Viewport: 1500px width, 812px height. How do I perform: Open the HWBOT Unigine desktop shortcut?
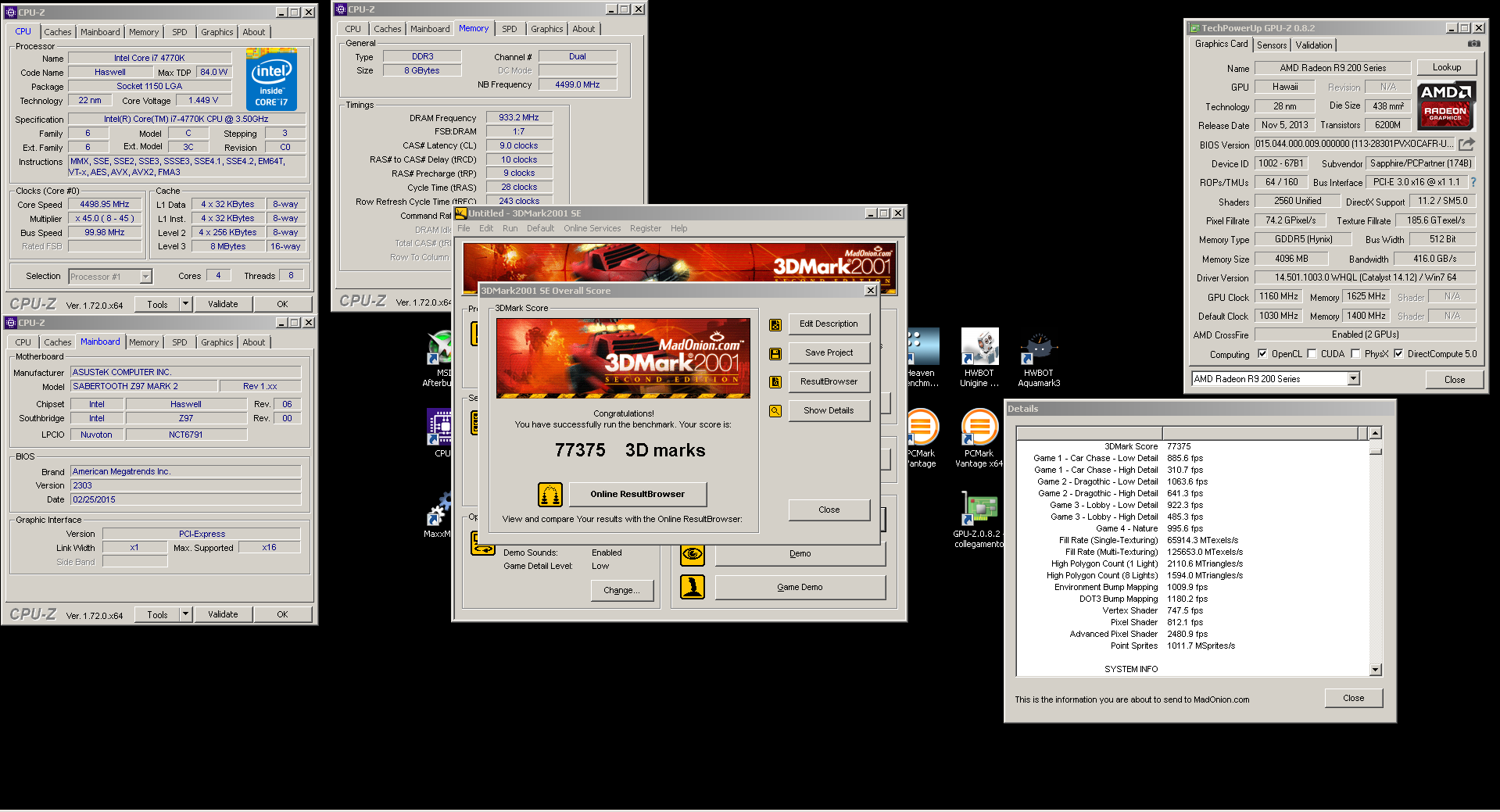point(979,358)
